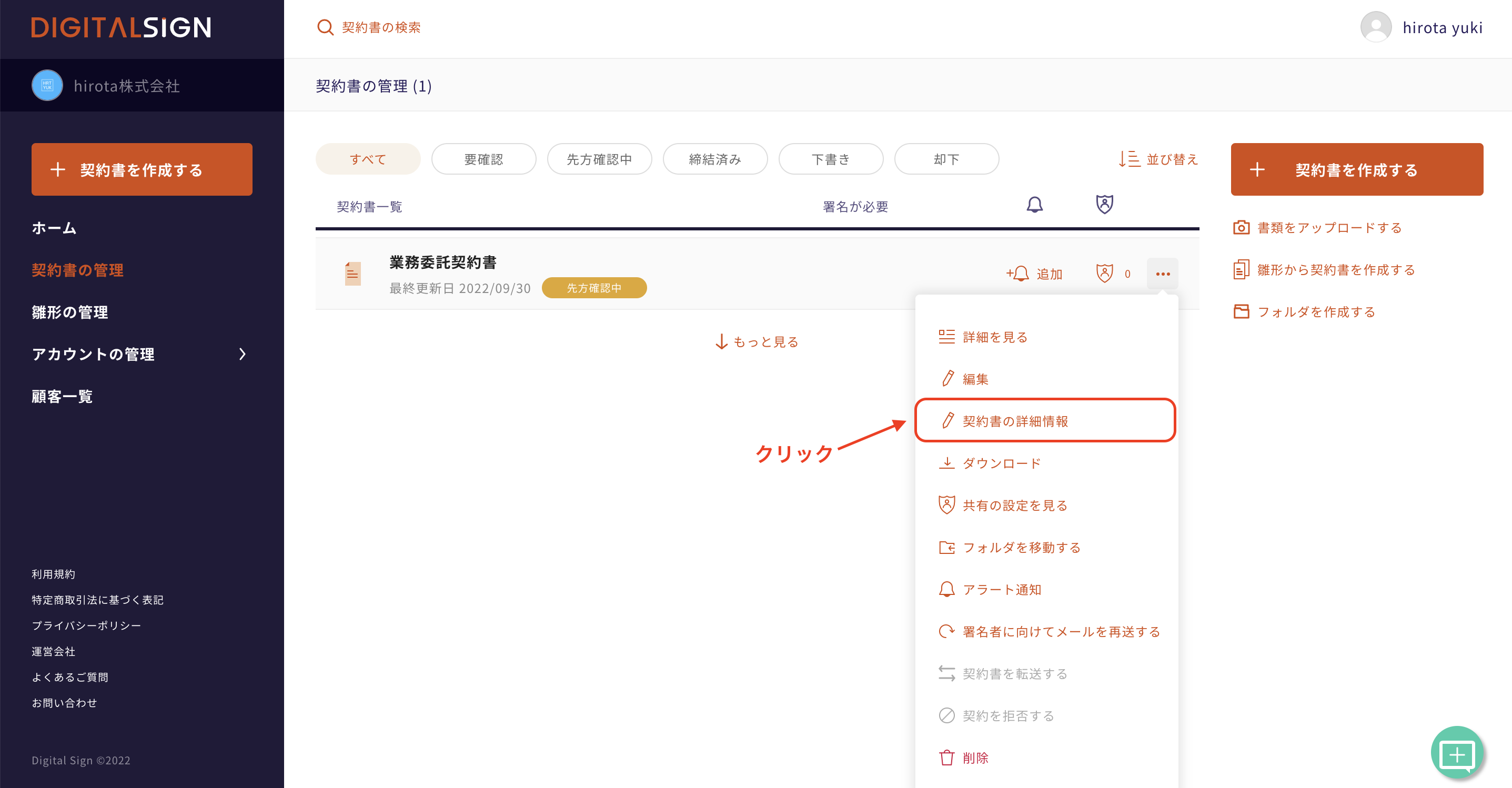Click the shield share count icon in row
This screenshot has width=1512, height=788.
point(1104,274)
